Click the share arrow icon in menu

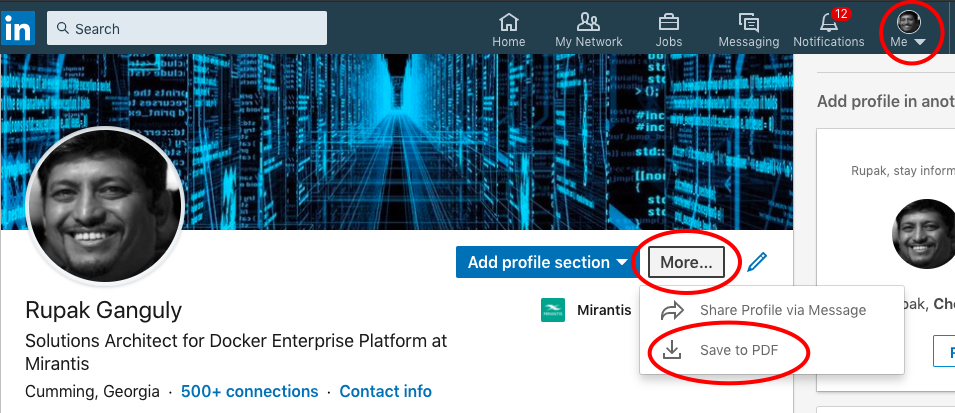(x=672, y=310)
